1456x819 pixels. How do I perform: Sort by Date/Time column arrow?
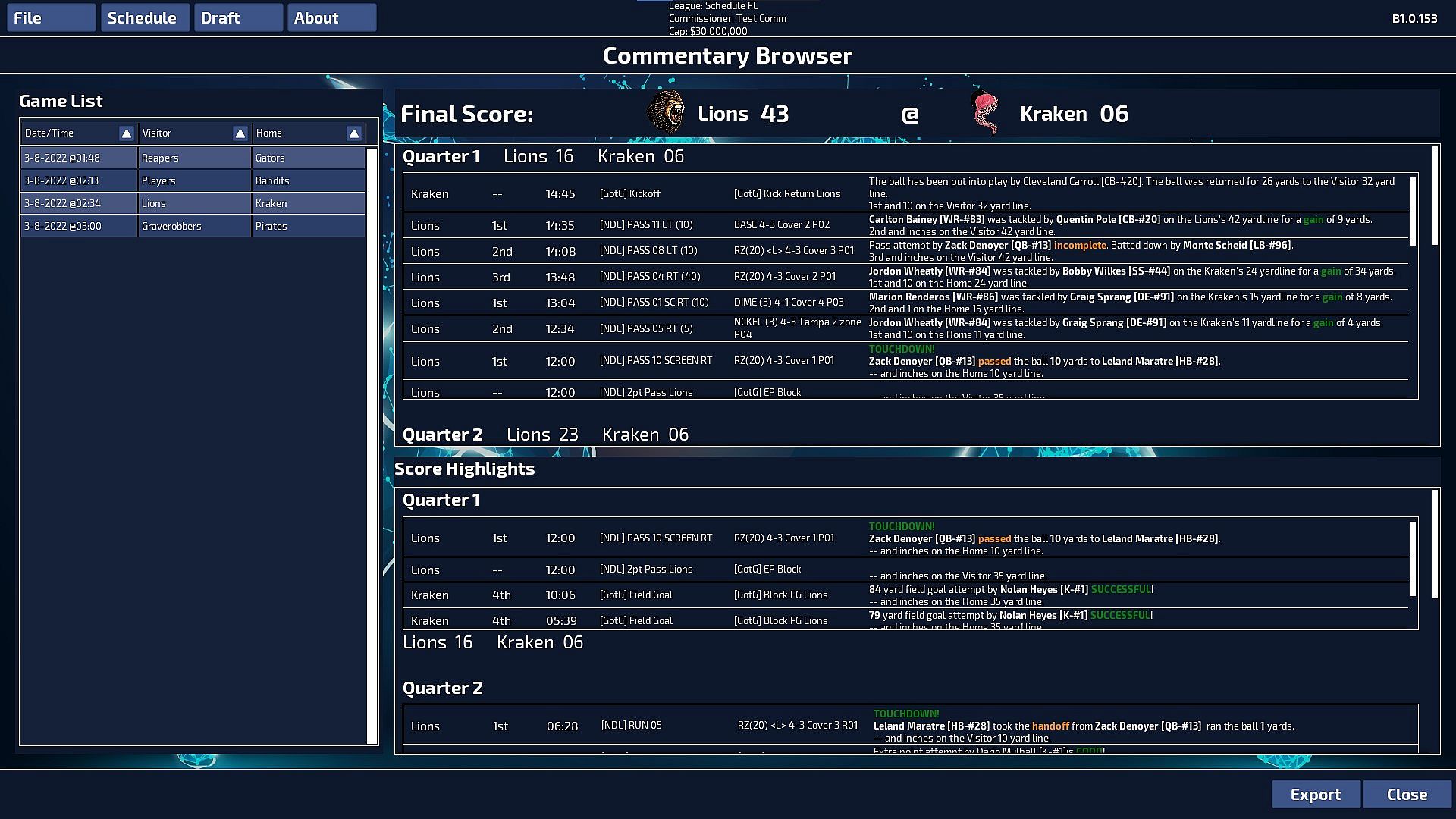click(127, 133)
